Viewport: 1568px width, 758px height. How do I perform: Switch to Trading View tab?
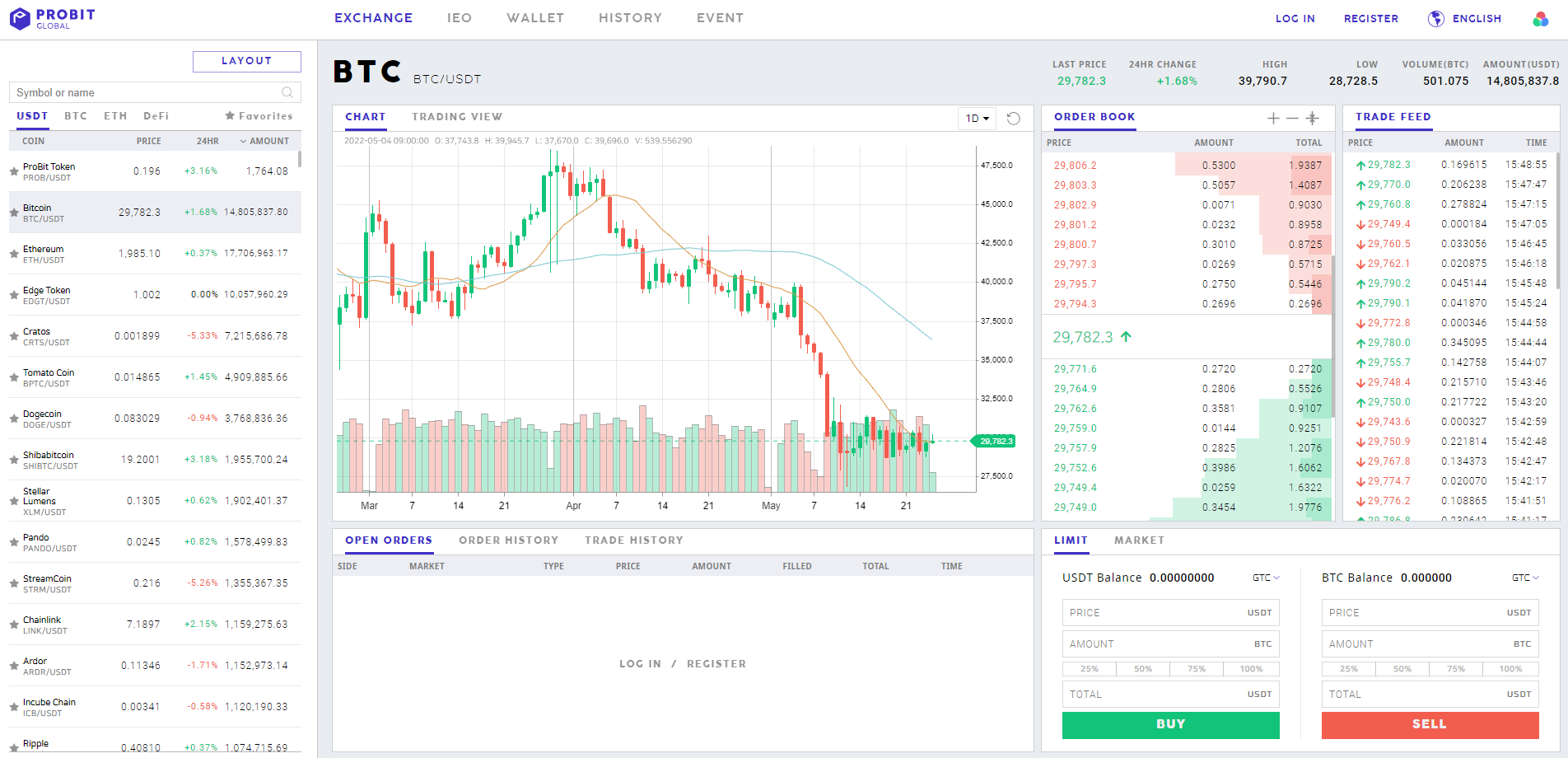click(x=457, y=117)
